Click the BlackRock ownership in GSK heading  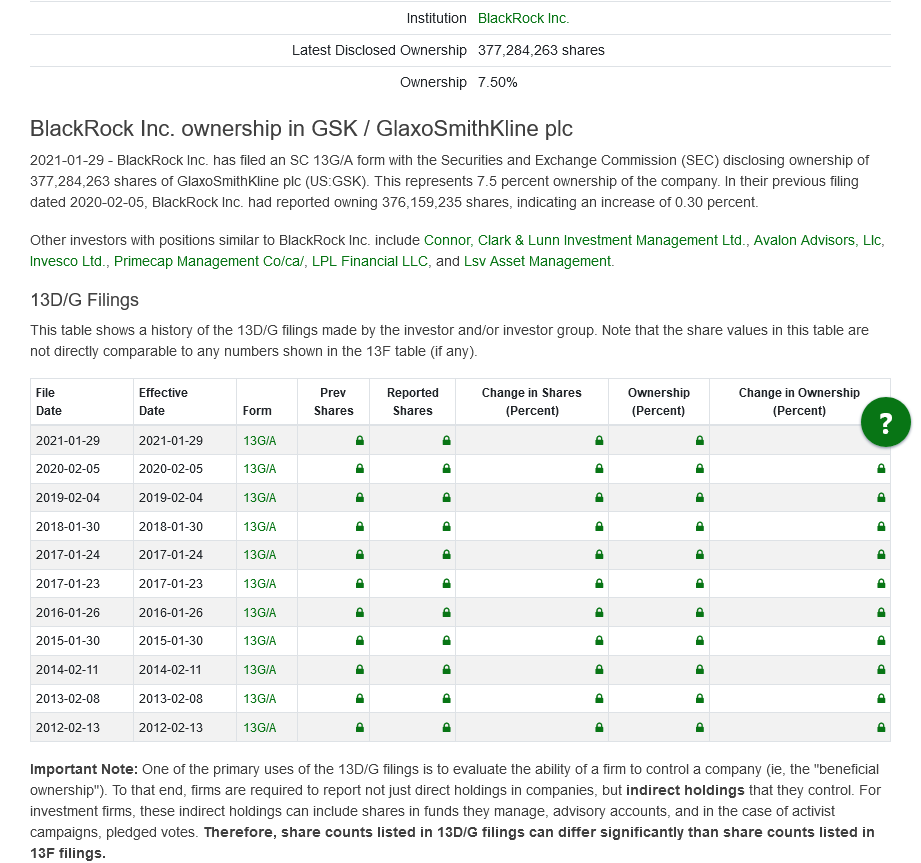[x=301, y=128]
